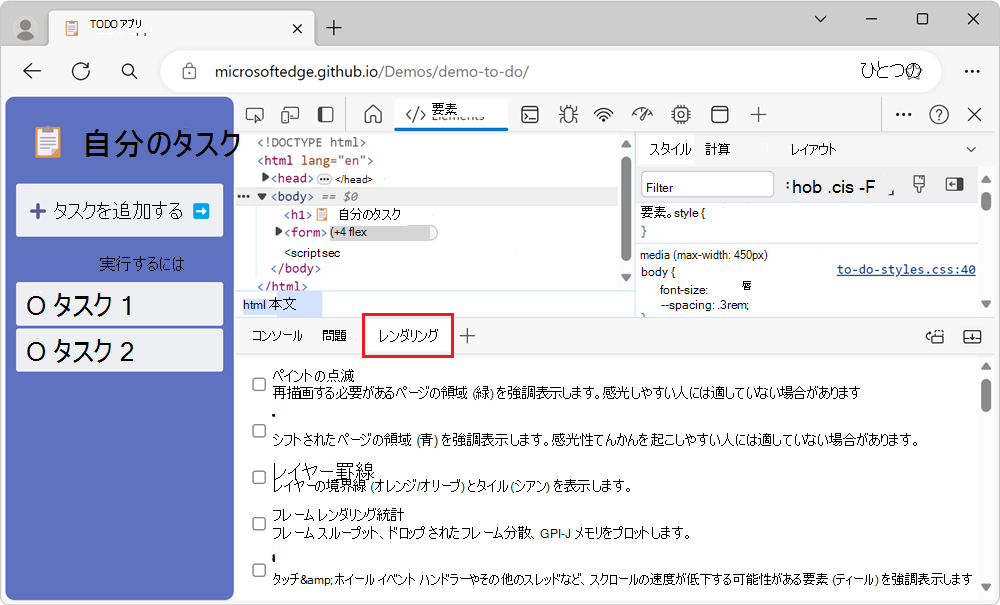Click the タスクを追加する button
1000x605 pixels.
click(119, 210)
